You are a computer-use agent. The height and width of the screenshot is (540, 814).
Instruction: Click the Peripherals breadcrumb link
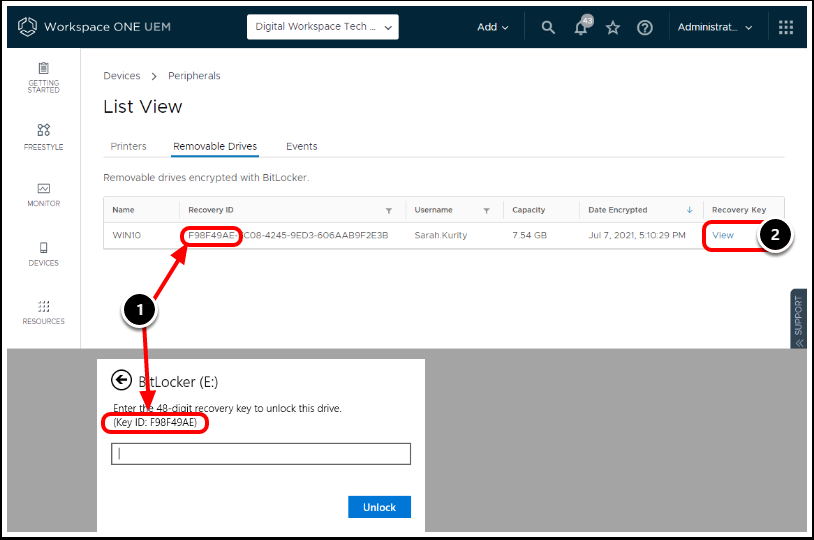pyautogui.click(x=194, y=76)
